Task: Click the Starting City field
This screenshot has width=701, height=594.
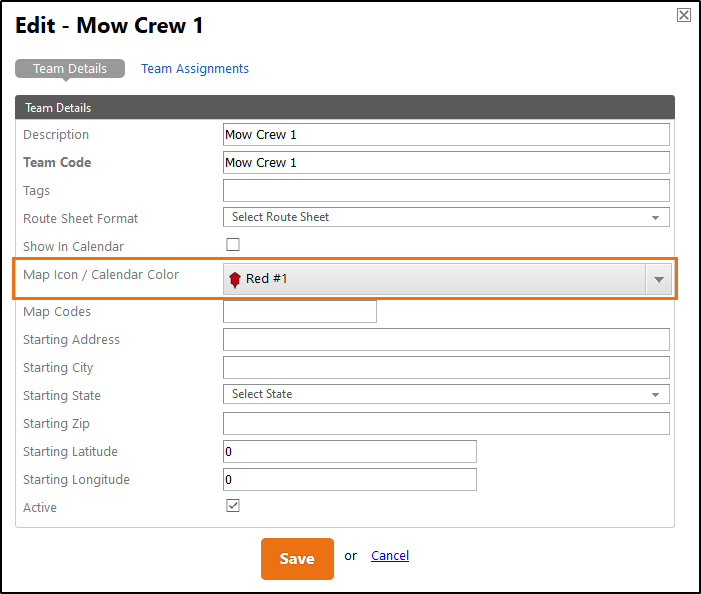Action: [446, 367]
